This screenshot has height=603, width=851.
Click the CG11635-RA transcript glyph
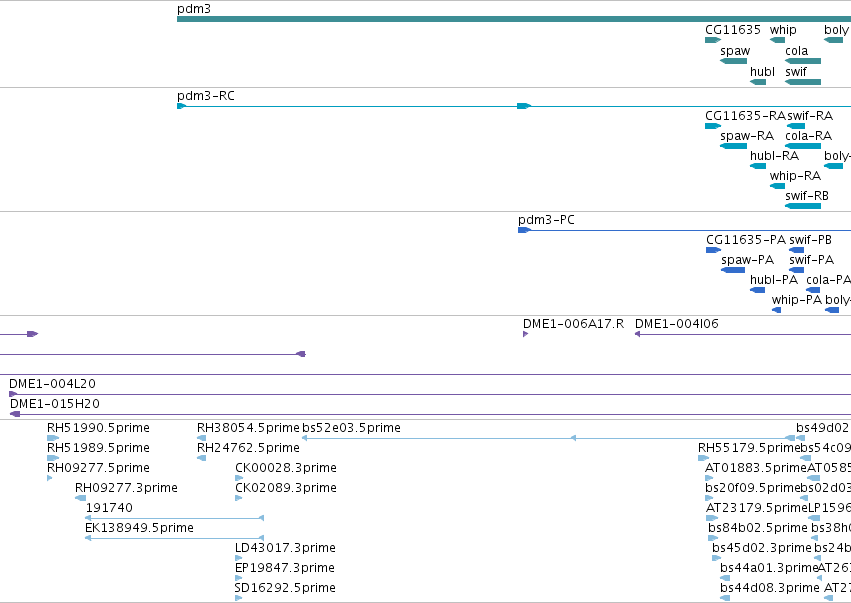(x=713, y=126)
